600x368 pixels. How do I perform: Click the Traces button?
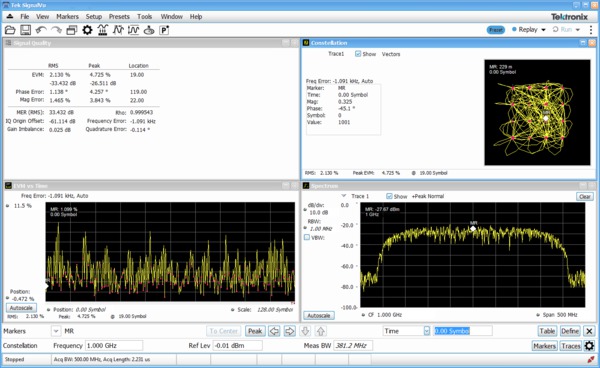pyautogui.click(x=571, y=346)
